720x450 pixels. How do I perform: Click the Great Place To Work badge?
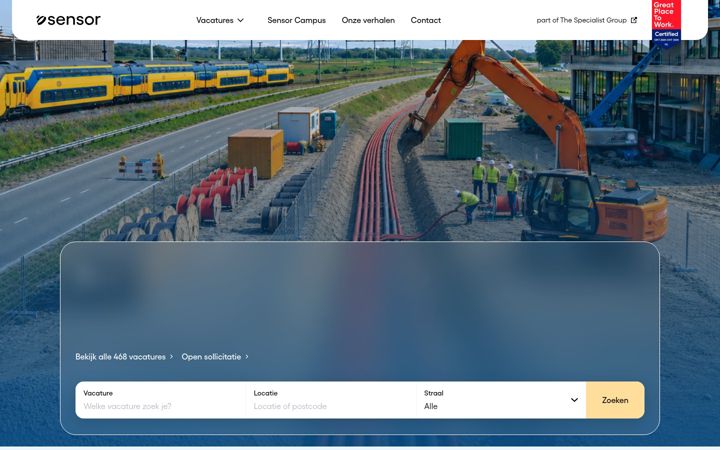666,23
